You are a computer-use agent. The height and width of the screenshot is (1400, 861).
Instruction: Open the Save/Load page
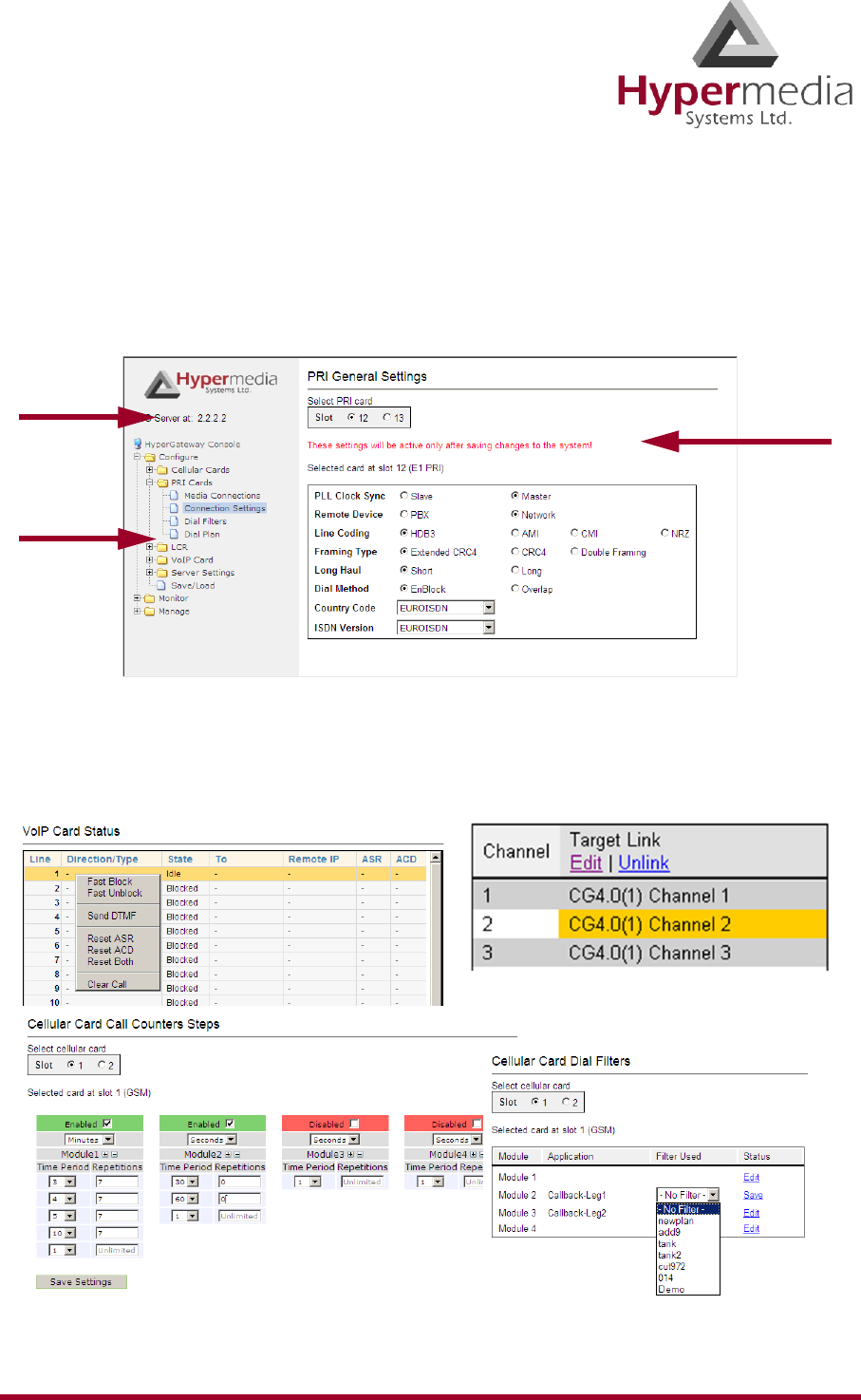point(193,586)
